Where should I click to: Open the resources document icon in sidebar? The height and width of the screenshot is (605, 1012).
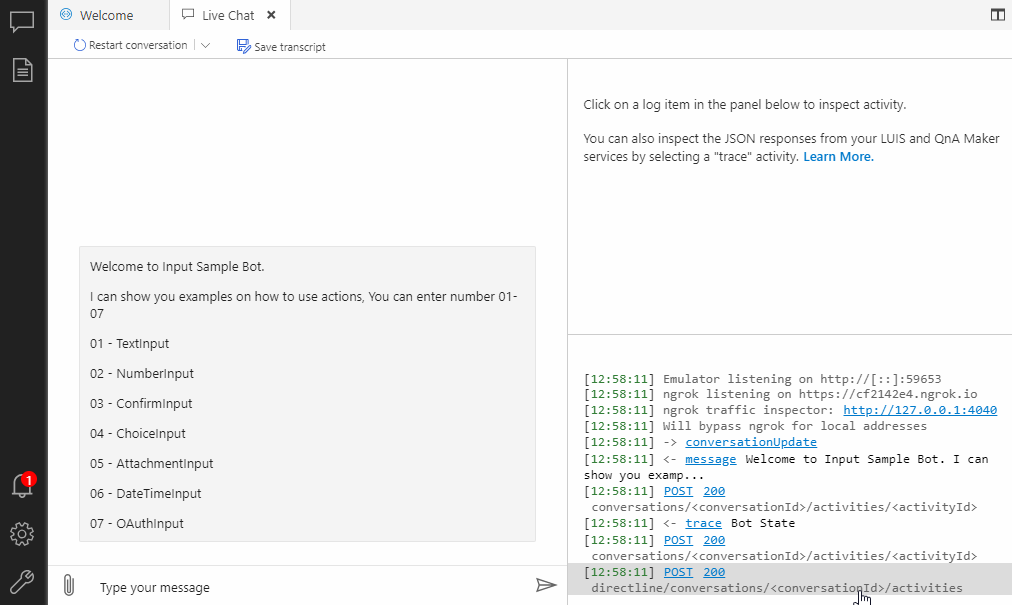(x=22, y=69)
